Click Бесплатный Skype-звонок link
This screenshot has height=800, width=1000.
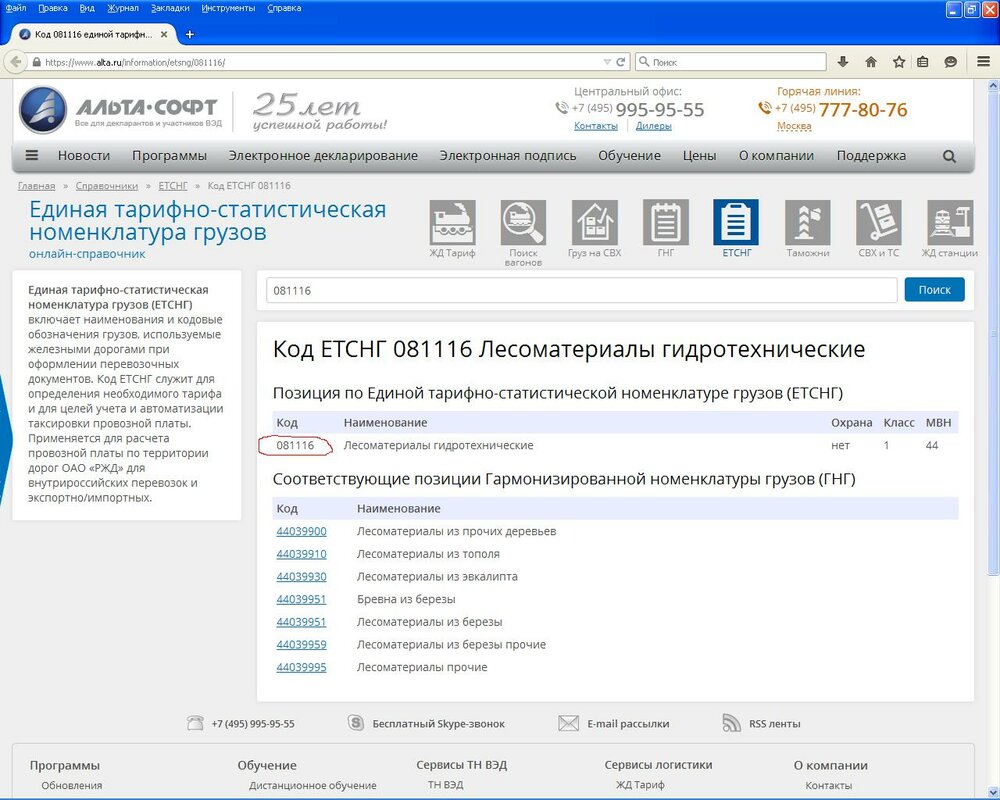(438, 723)
